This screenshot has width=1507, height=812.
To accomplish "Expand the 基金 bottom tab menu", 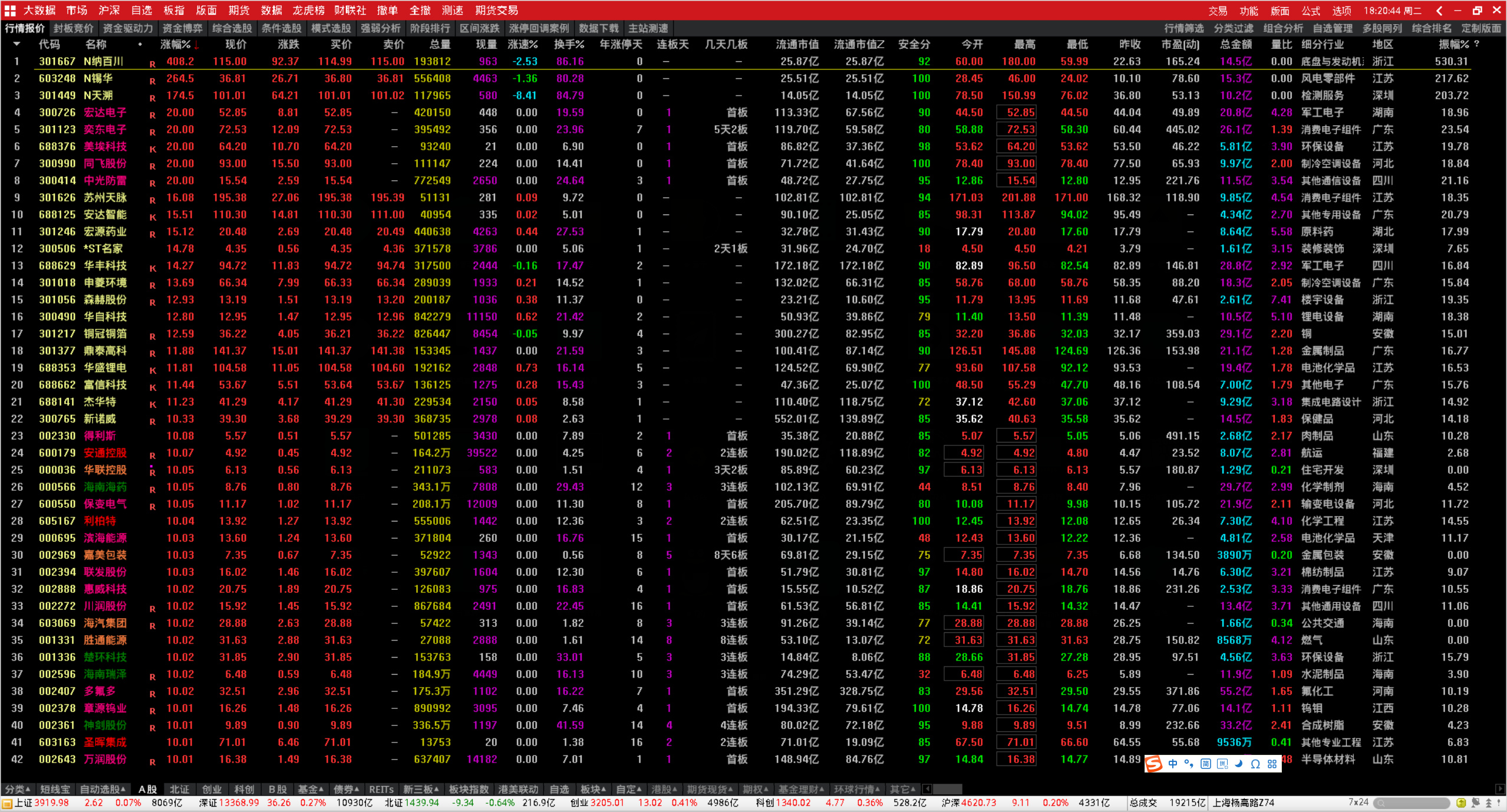I will coord(311,789).
